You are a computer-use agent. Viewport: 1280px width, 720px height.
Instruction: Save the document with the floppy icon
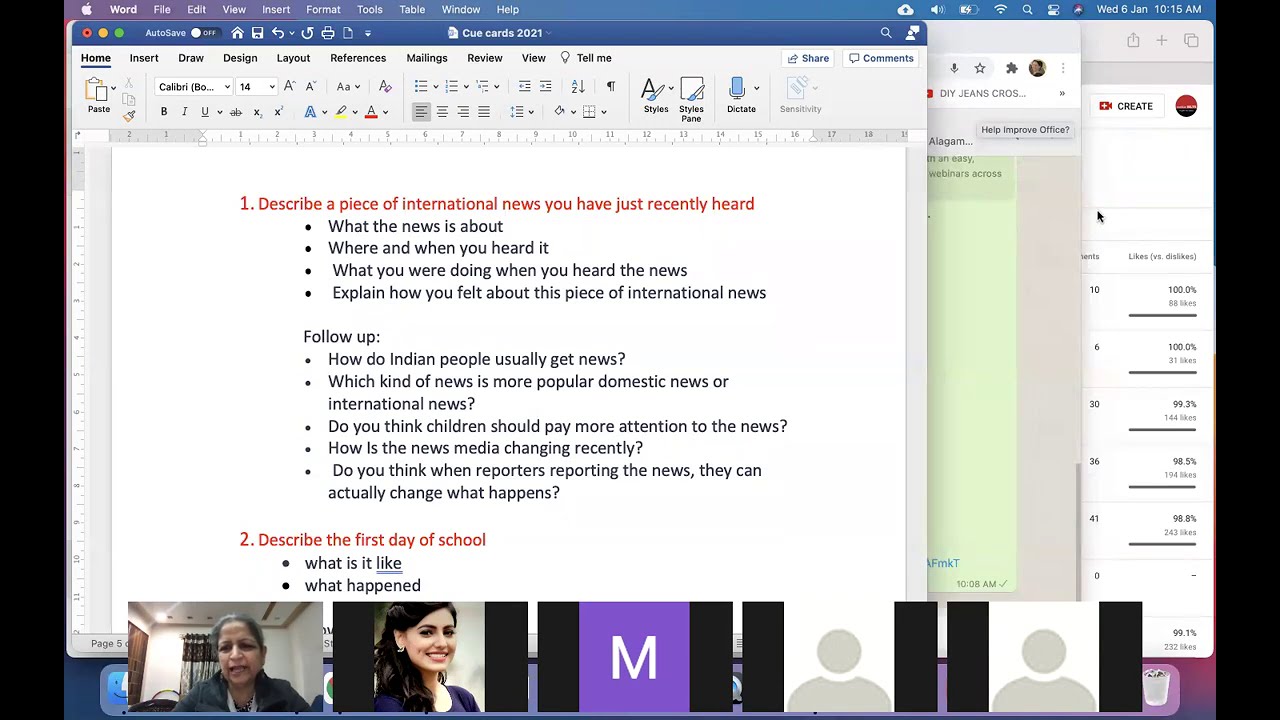[257, 33]
